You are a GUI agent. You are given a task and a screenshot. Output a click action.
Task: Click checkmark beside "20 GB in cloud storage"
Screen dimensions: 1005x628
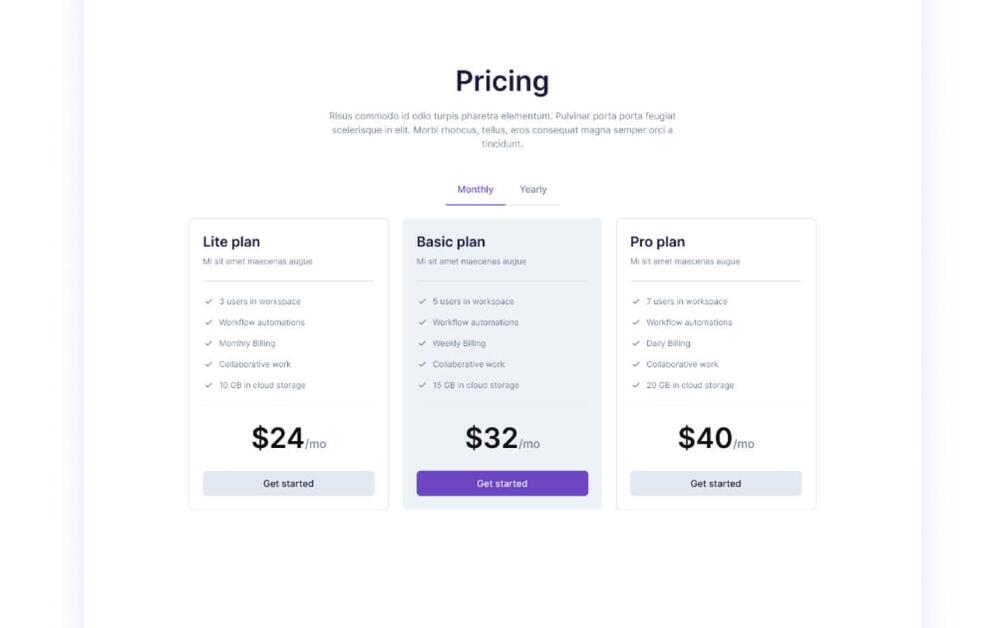pyautogui.click(x=636, y=385)
